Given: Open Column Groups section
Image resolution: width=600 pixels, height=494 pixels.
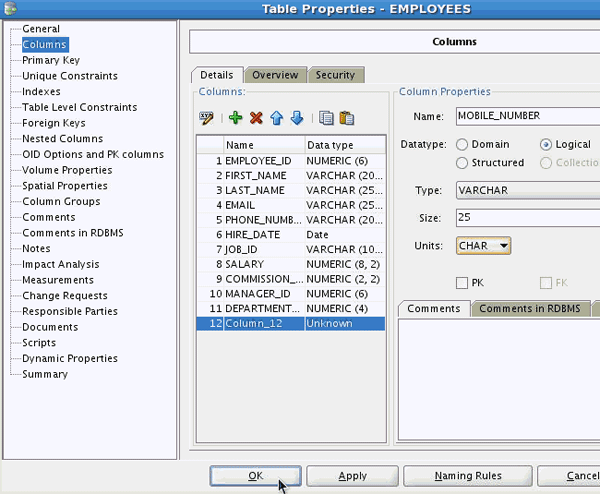Looking at the screenshot, I should point(61,202).
